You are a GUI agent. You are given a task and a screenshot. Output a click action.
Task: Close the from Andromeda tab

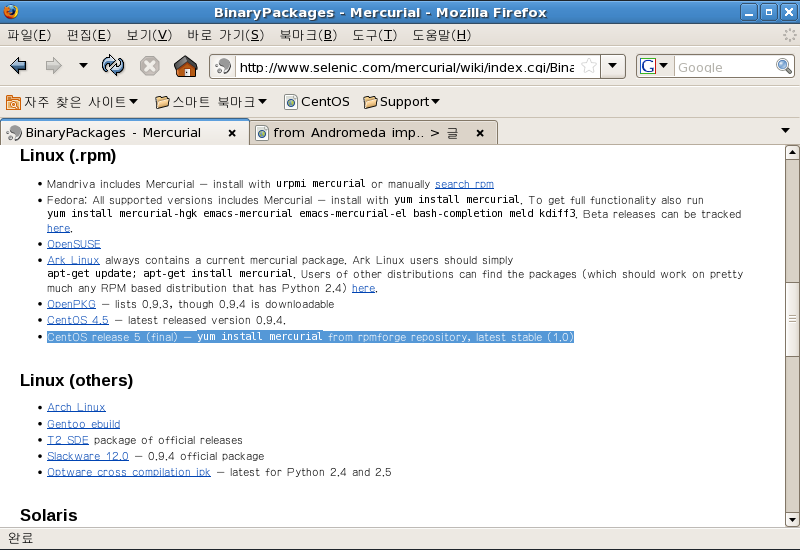click(x=480, y=133)
